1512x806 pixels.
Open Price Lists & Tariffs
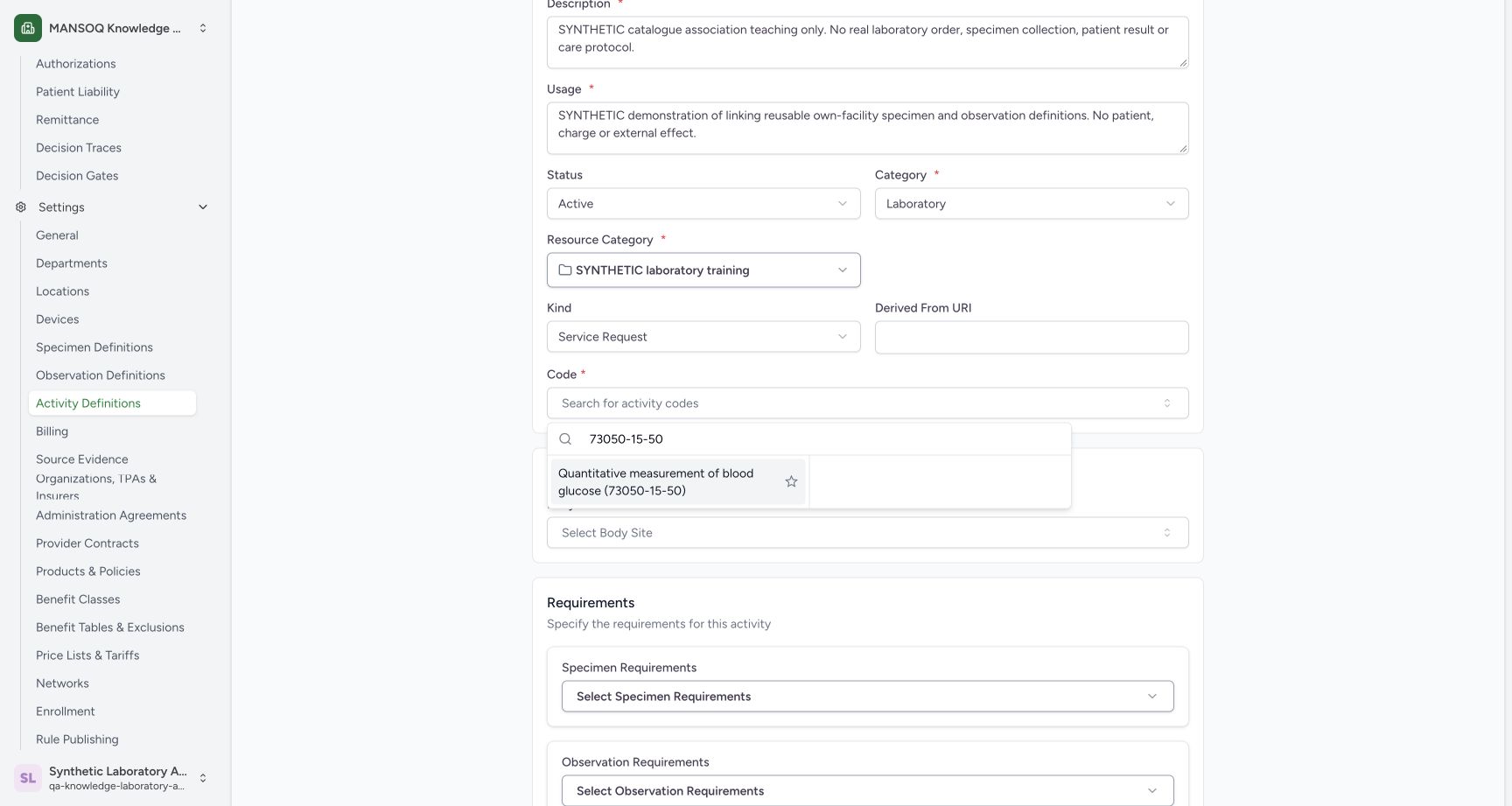coord(87,655)
